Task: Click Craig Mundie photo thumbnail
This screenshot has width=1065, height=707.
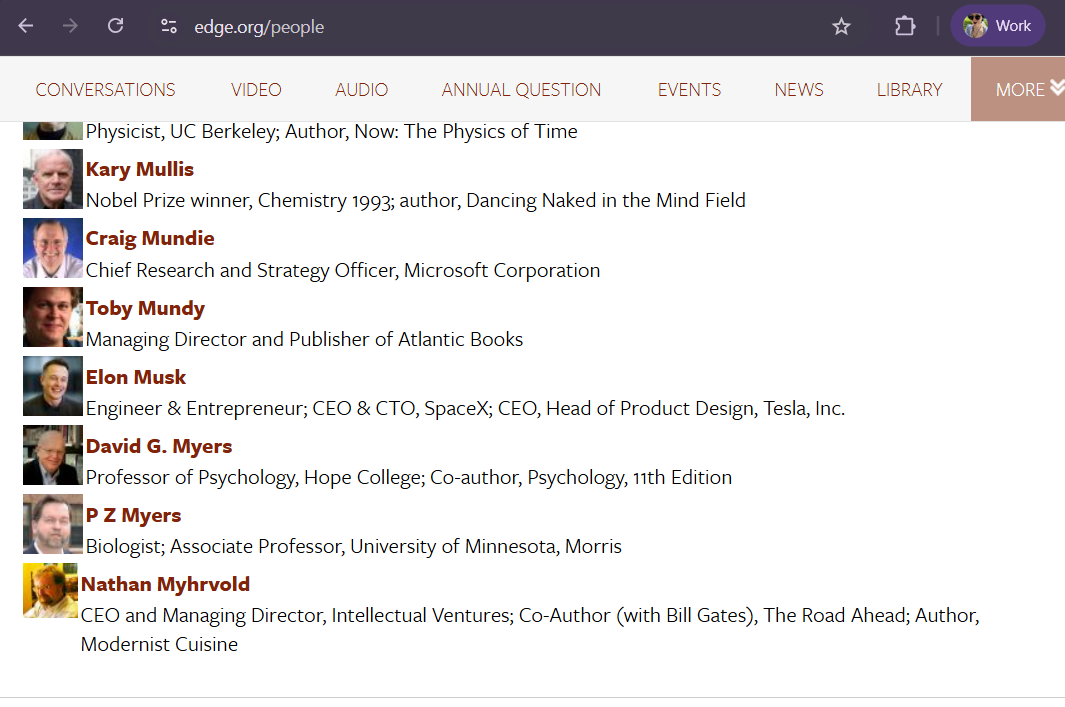Action: tap(53, 248)
